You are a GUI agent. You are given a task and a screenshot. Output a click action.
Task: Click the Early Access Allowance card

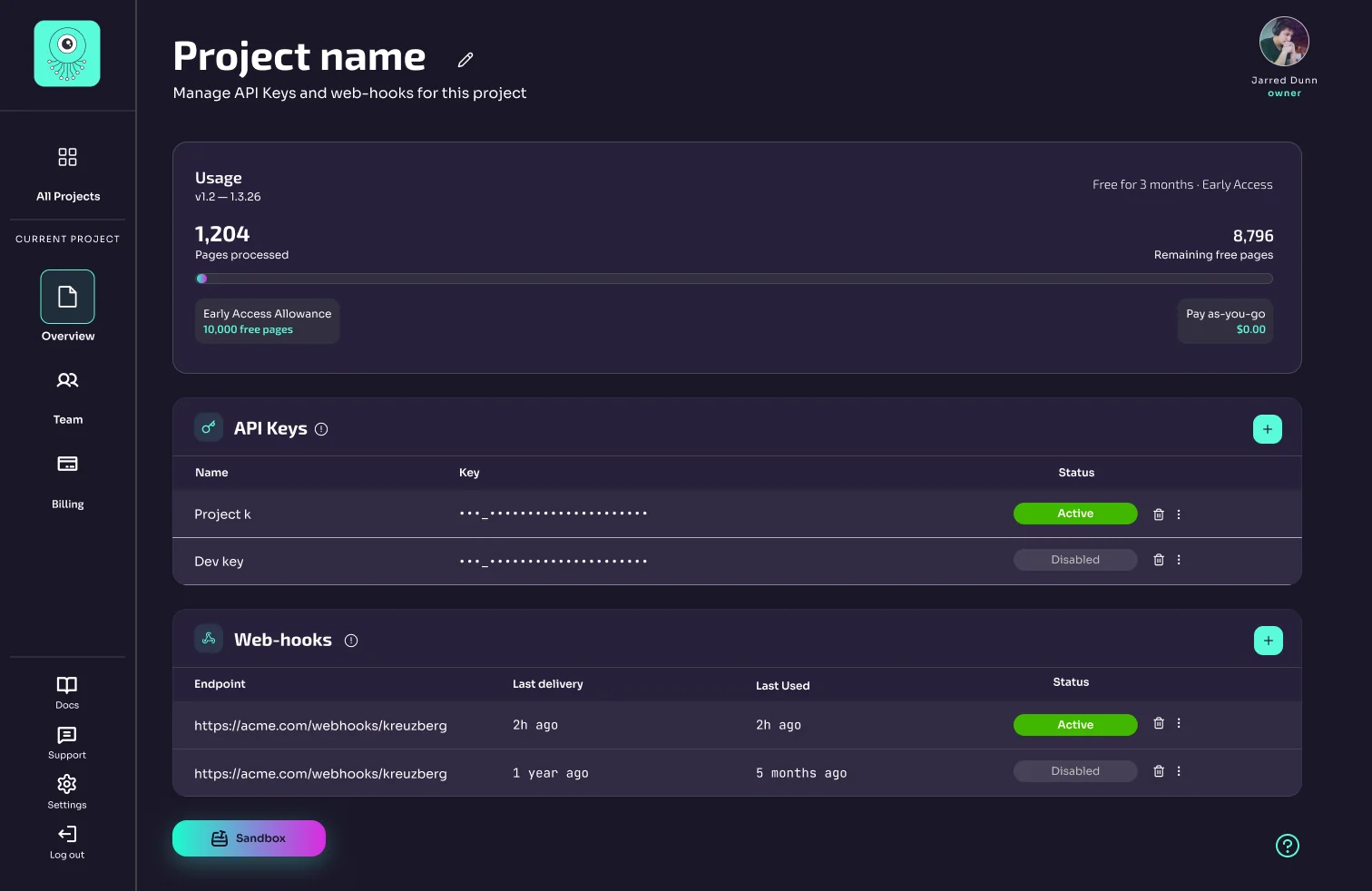268,321
